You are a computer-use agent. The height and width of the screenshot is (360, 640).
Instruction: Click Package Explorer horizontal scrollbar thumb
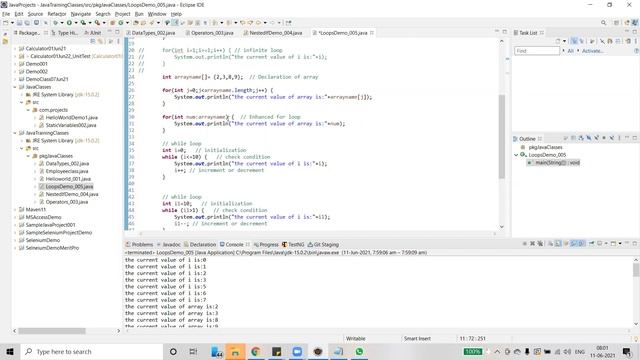pos(52,331)
